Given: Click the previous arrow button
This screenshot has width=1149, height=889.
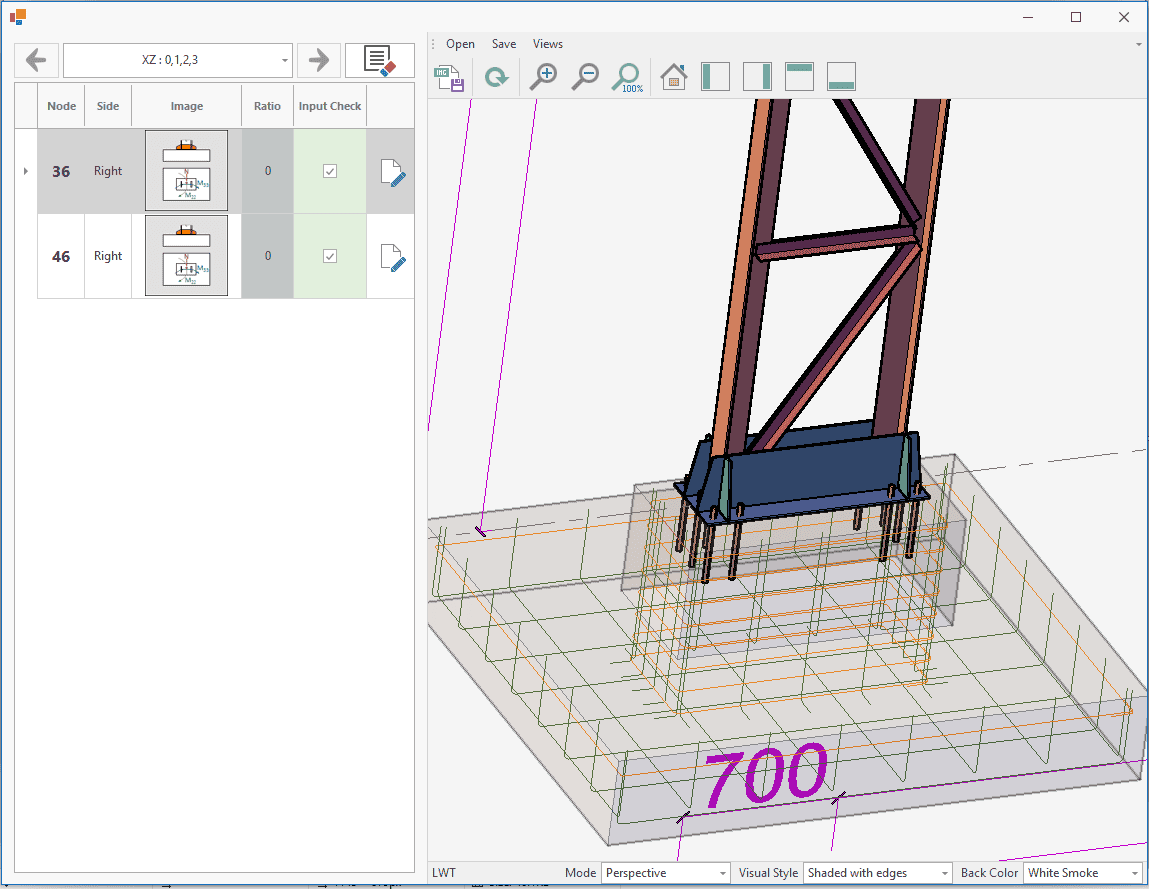Looking at the screenshot, I should [36, 61].
